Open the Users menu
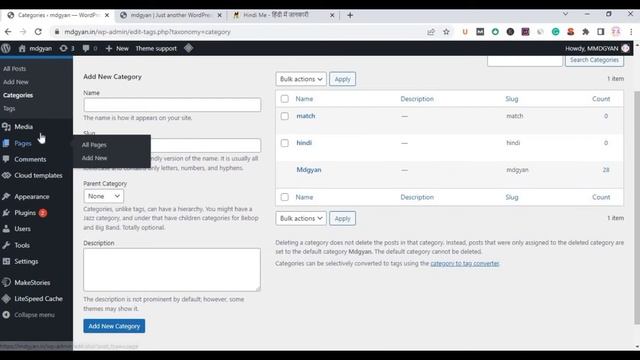Viewport: 640px width, 360px height. coord(22,229)
